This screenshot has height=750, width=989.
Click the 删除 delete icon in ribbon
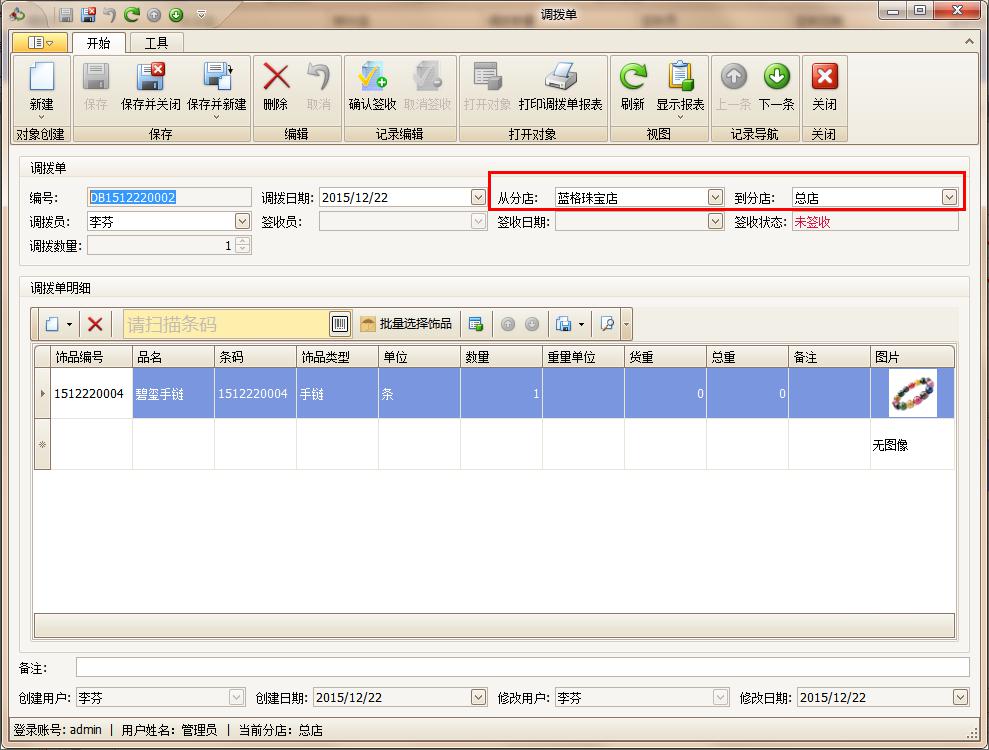(x=276, y=77)
